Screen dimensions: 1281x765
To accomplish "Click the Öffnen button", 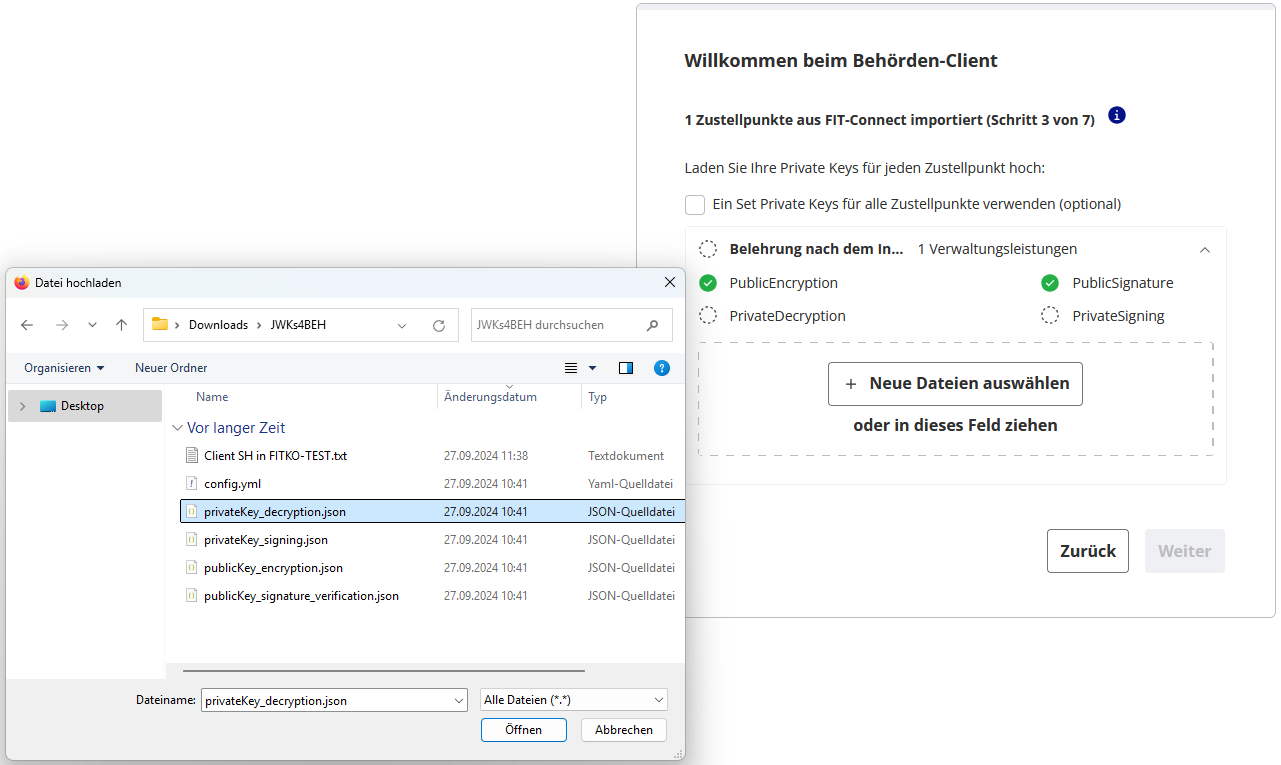I will point(523,730).
